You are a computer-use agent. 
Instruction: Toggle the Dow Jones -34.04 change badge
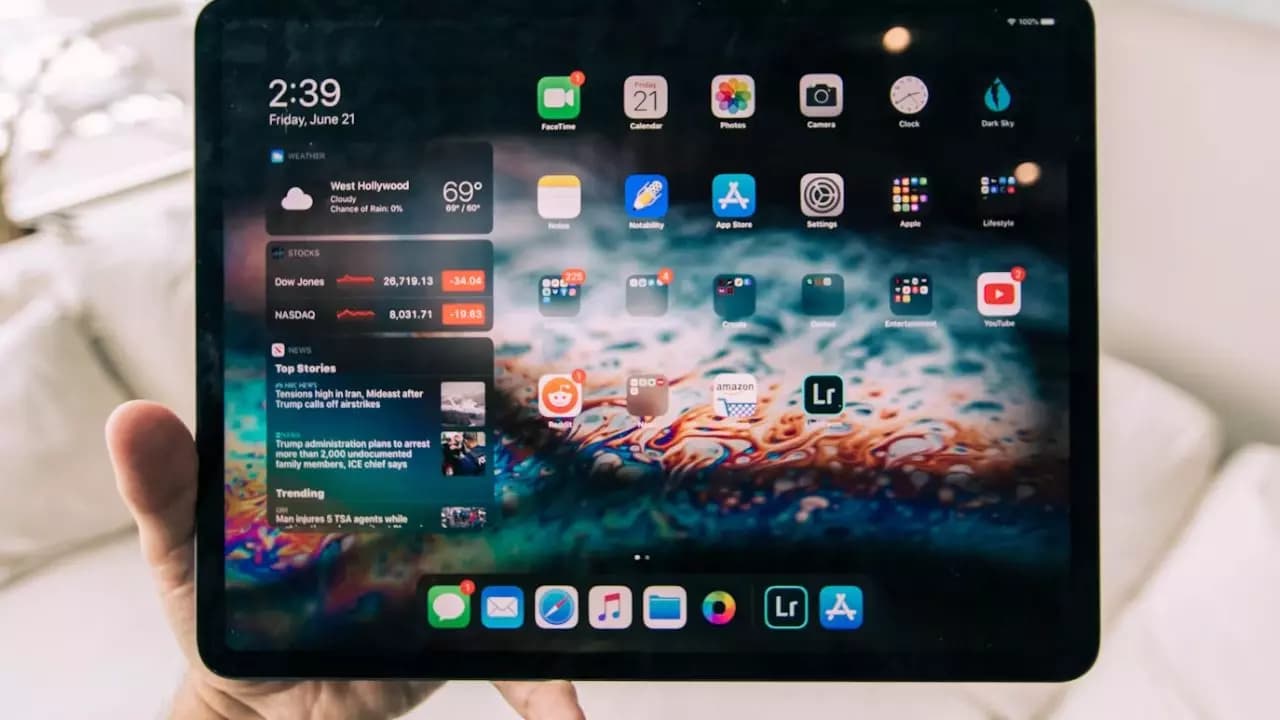tap(464, 281)
